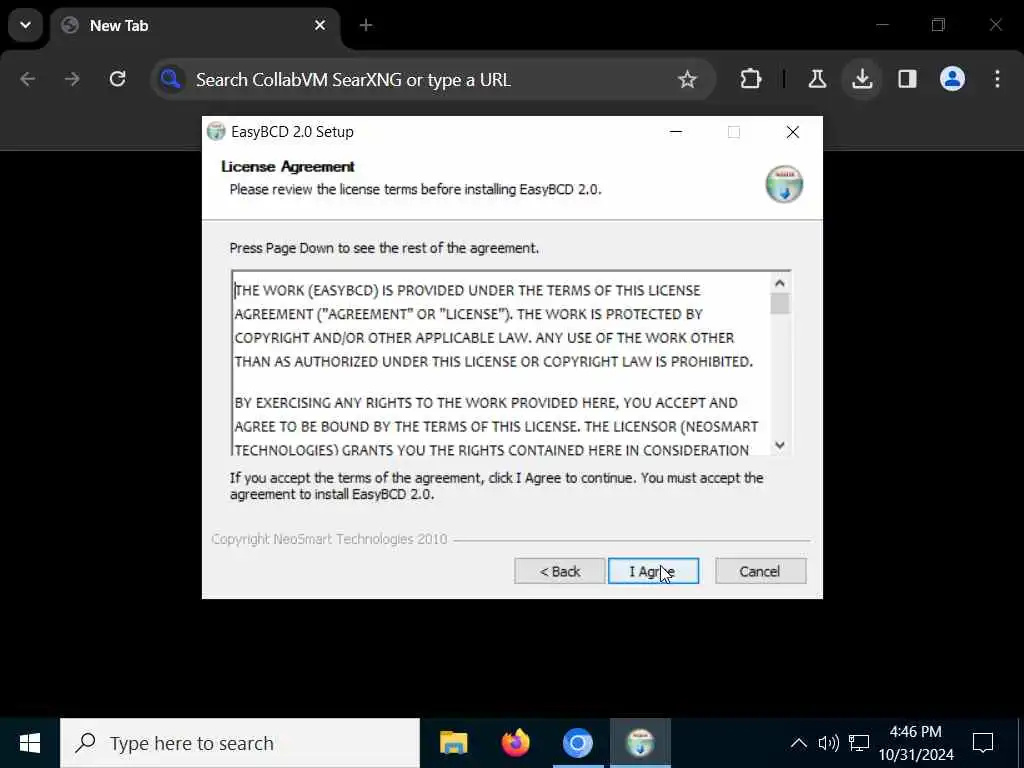Focus the Search CollabVM SearXNG address bar
Screen dimensions: 1024x768
pos(432,80)
